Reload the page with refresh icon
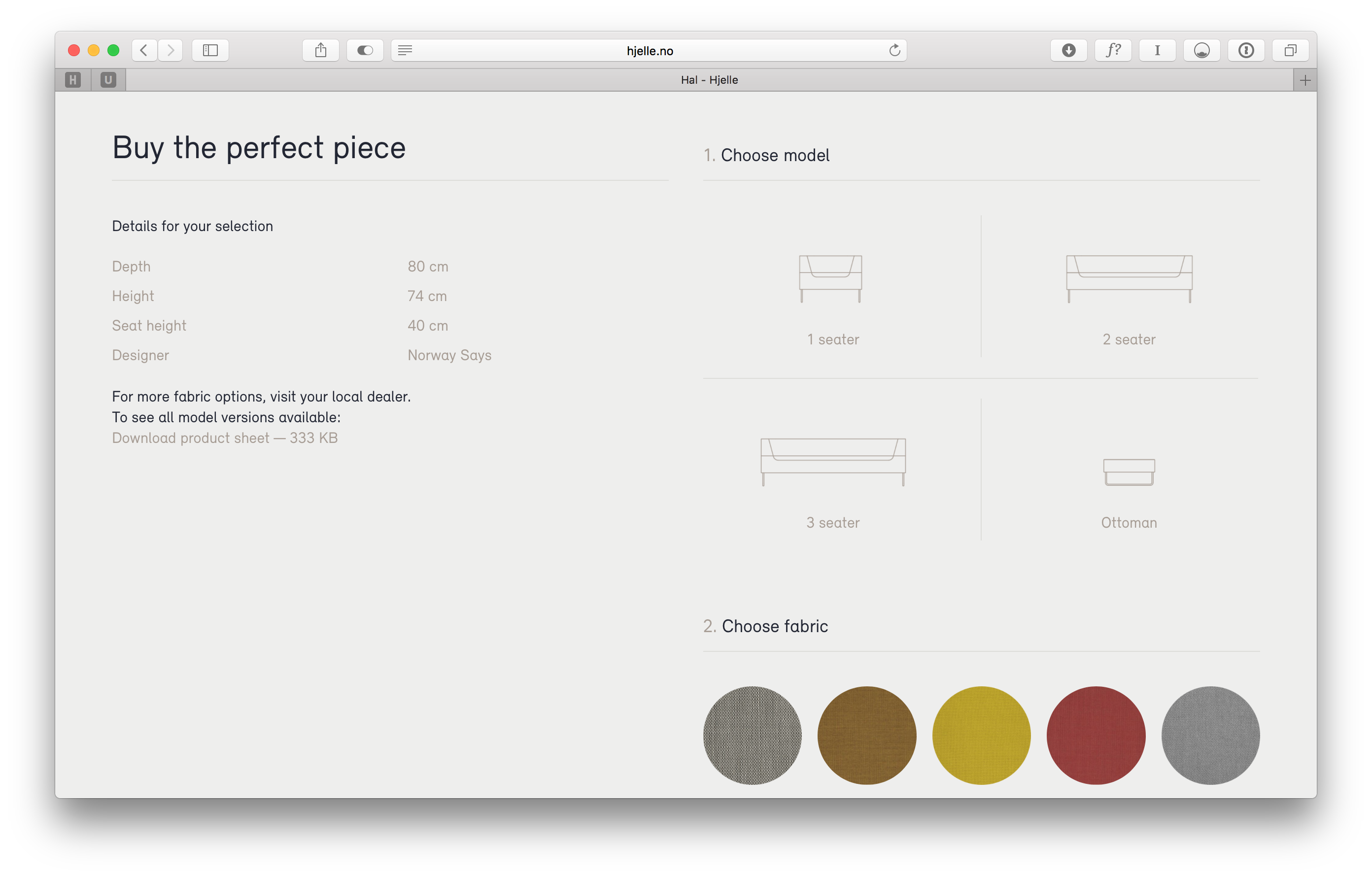The width and height of the screenshot is (1372, 877). pyautogui.click(x=894, y=50)
